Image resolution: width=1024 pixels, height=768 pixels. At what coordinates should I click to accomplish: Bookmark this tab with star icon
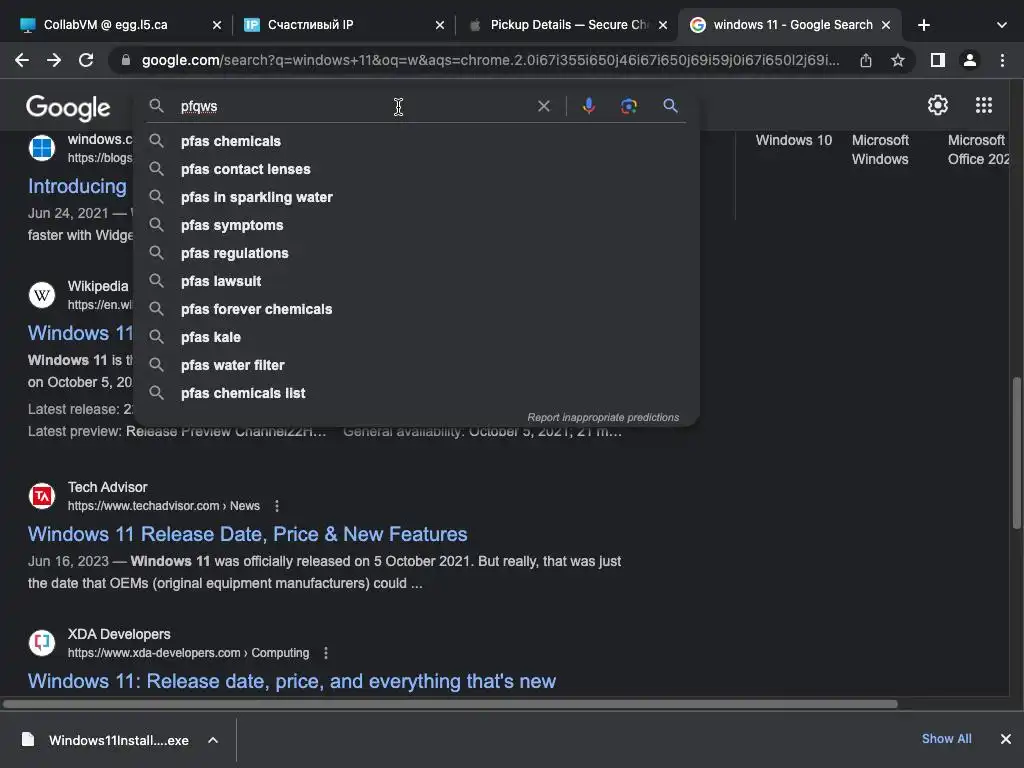pyautogui.click(x=898, y=60)
